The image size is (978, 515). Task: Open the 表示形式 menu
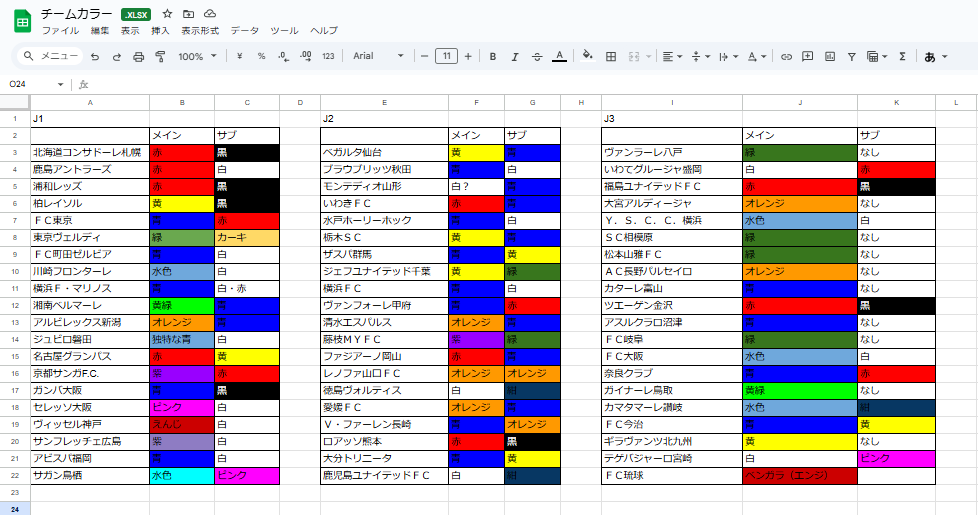(x=199, y=31)
